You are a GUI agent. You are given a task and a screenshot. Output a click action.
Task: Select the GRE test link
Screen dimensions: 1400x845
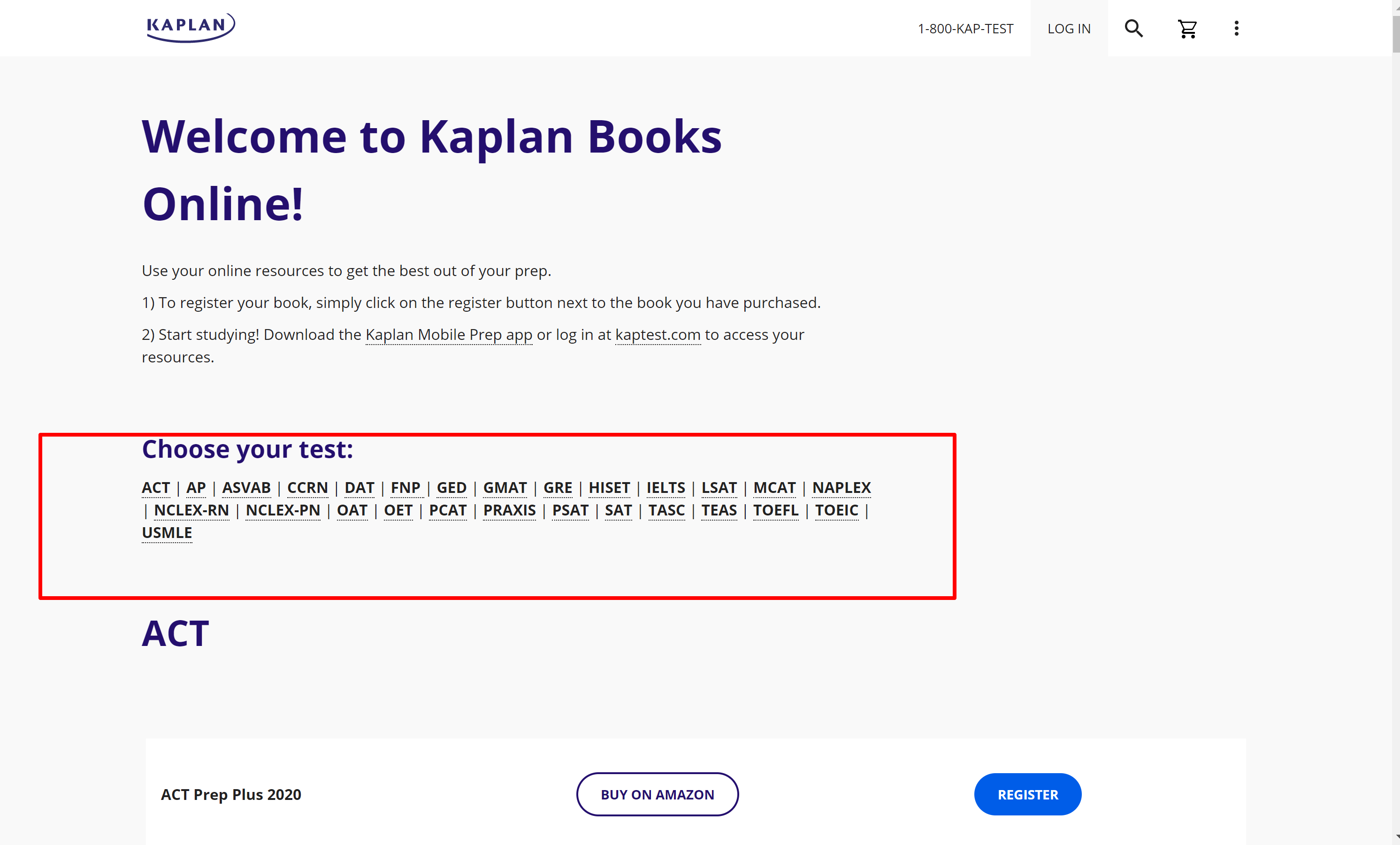coord(558,488)
